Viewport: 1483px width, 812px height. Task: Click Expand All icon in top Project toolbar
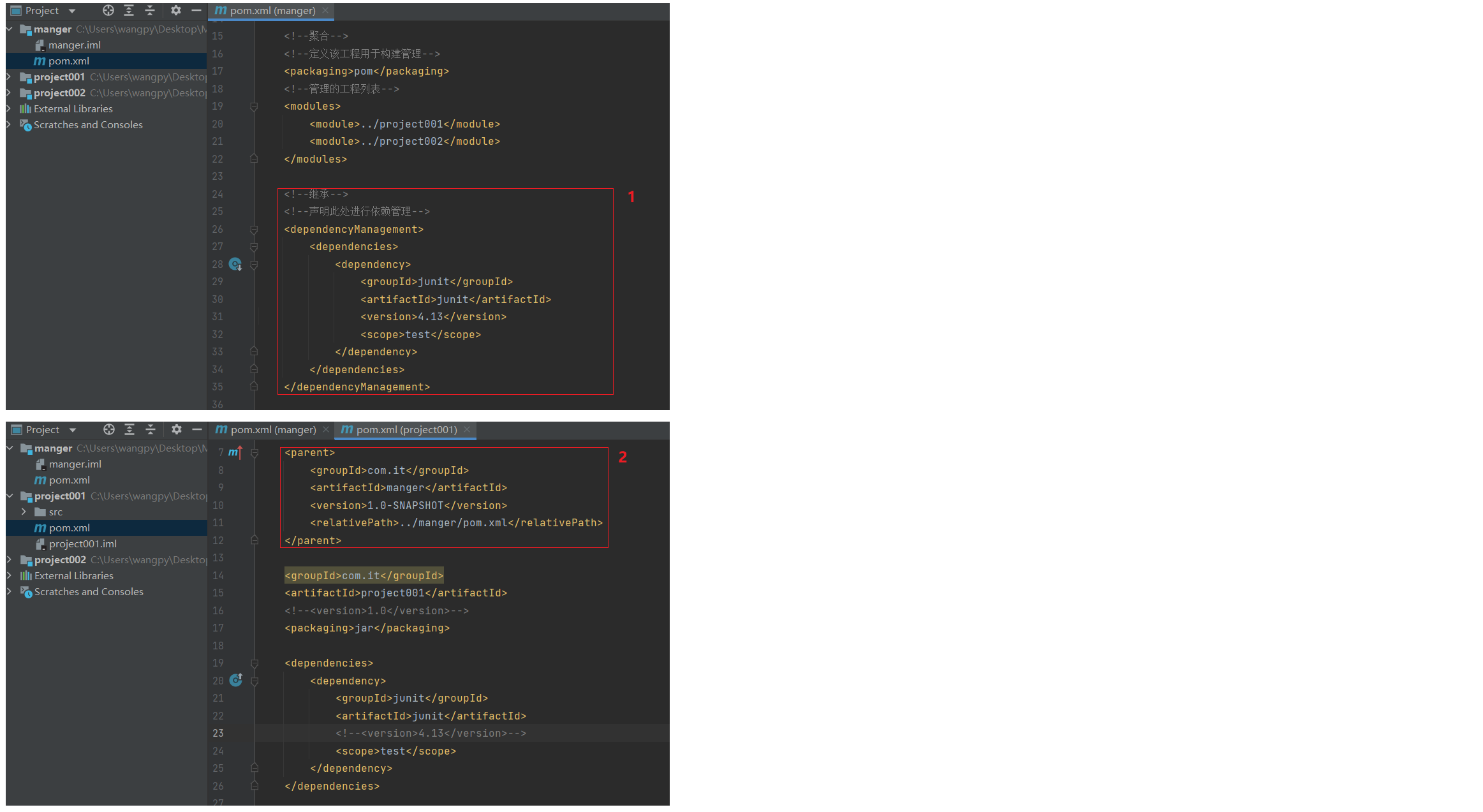coord(129,10)
